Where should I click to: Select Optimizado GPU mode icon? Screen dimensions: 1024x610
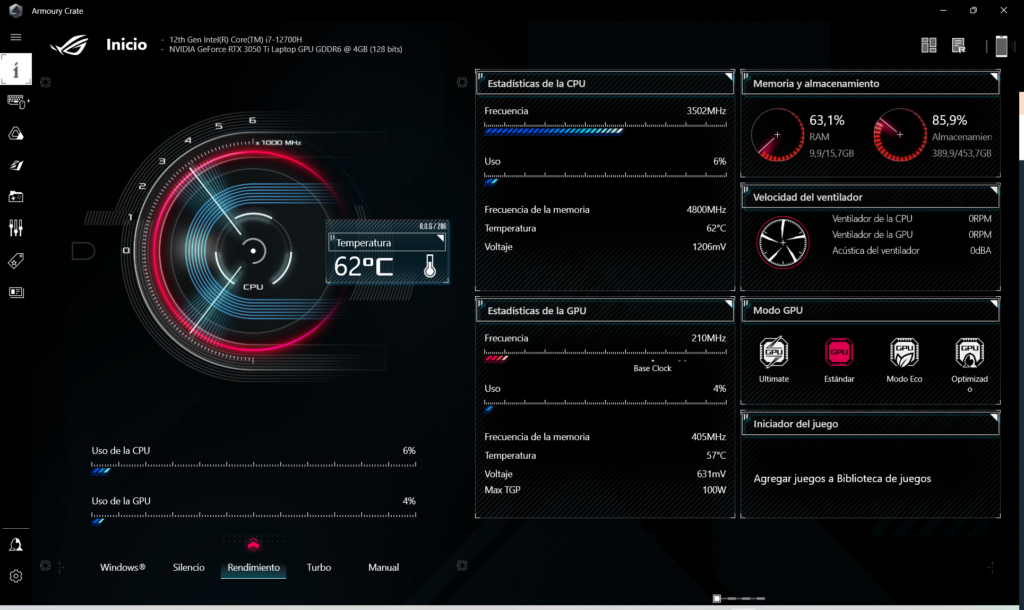coord(970,353)
